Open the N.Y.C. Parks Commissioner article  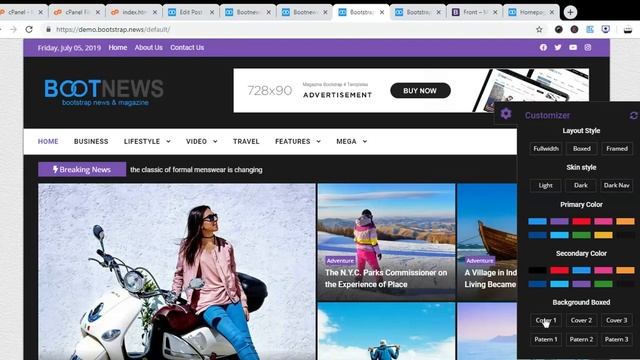[x=386, y=278]
